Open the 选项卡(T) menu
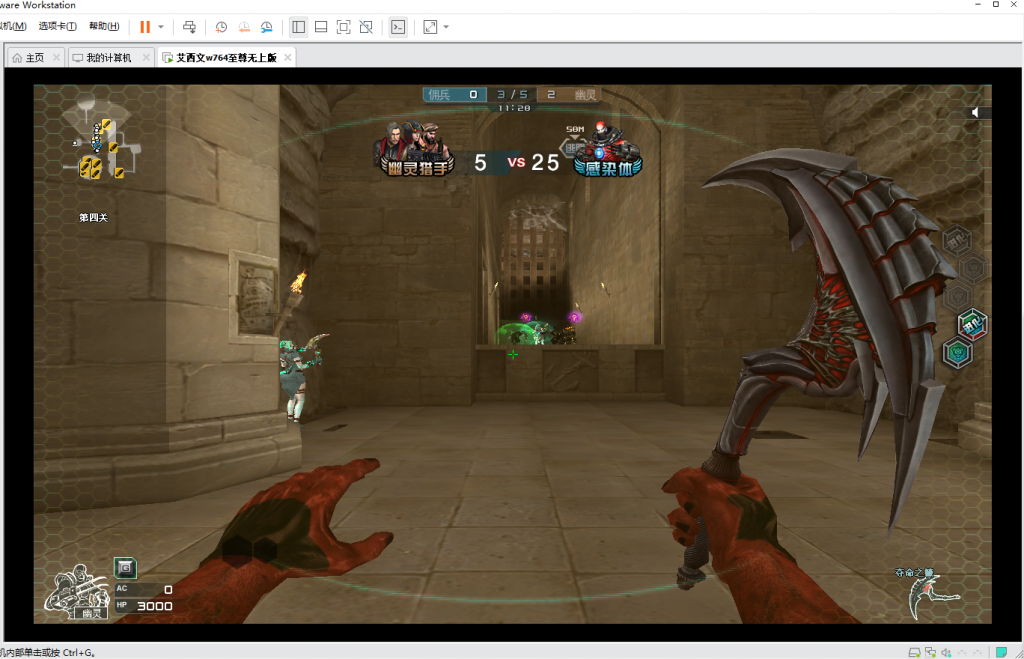This screenshot has height=659, width=1024. (57, 26)
